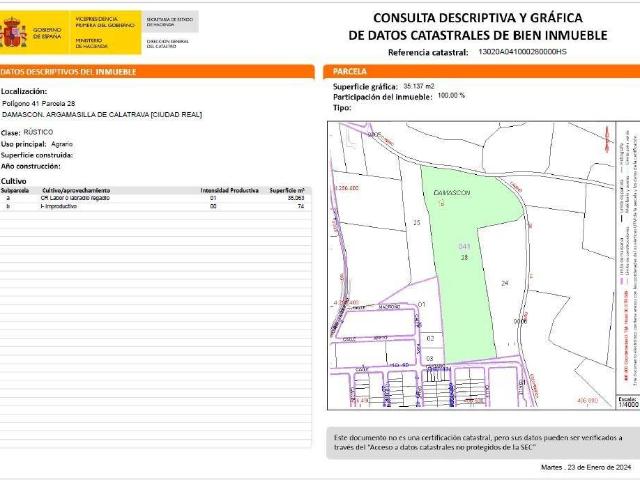This screenshot has height=480, width=640.
Task: Click the 'Superficie m²' column header
Action: (x=287, y=191)
